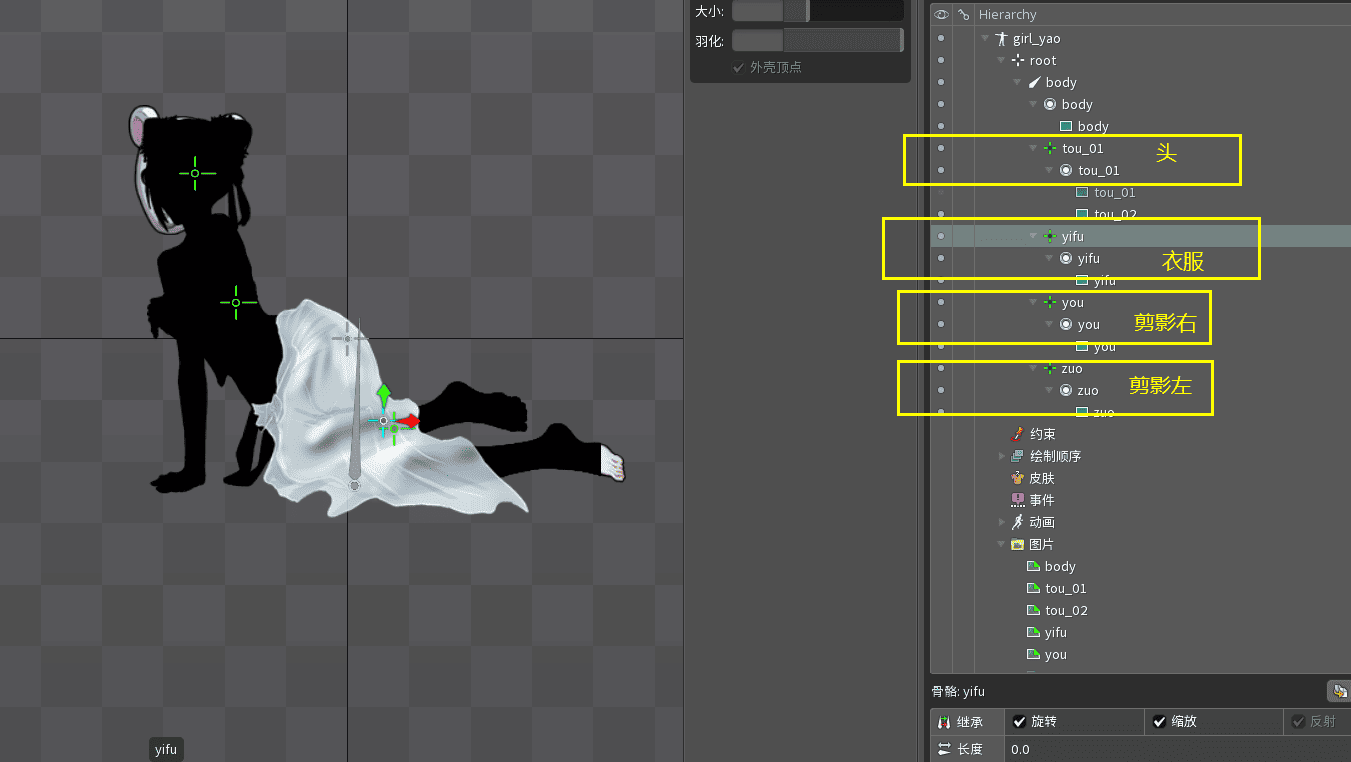Expand the 绘制顺序 draw order node
The width and height of the screenshot is (1351, 762).
[1002, 456]
